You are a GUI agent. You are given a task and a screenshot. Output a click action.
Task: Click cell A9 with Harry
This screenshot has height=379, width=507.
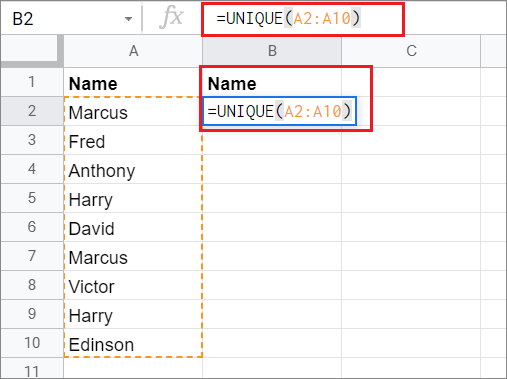tap(133, 314)
